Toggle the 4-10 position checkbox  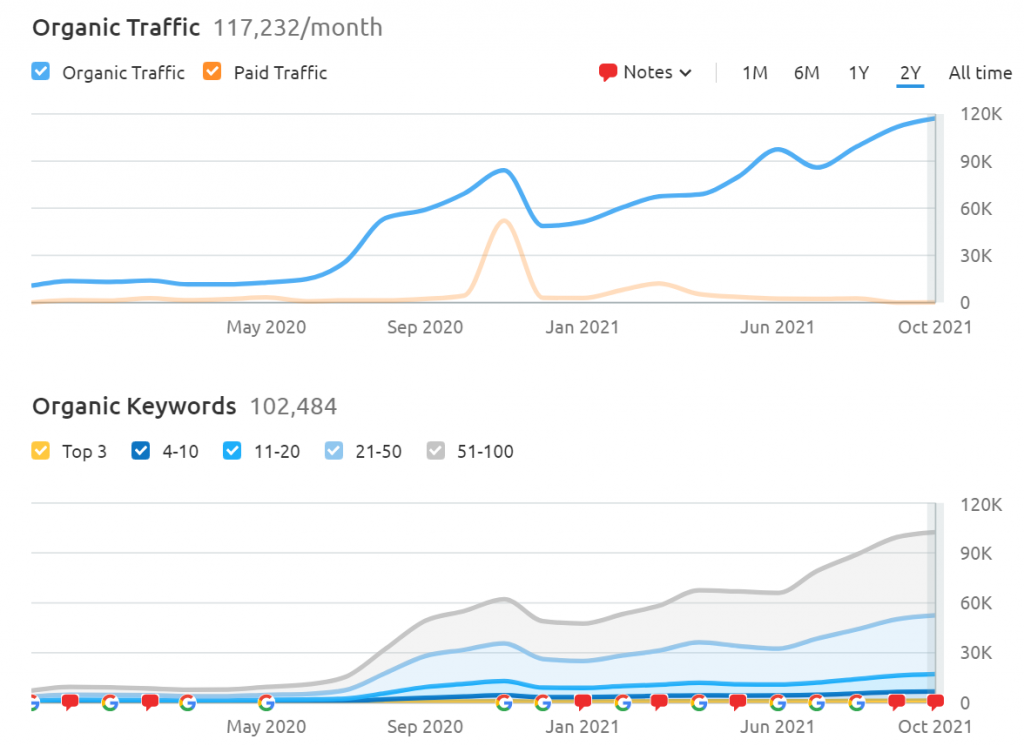click(141, 451)
